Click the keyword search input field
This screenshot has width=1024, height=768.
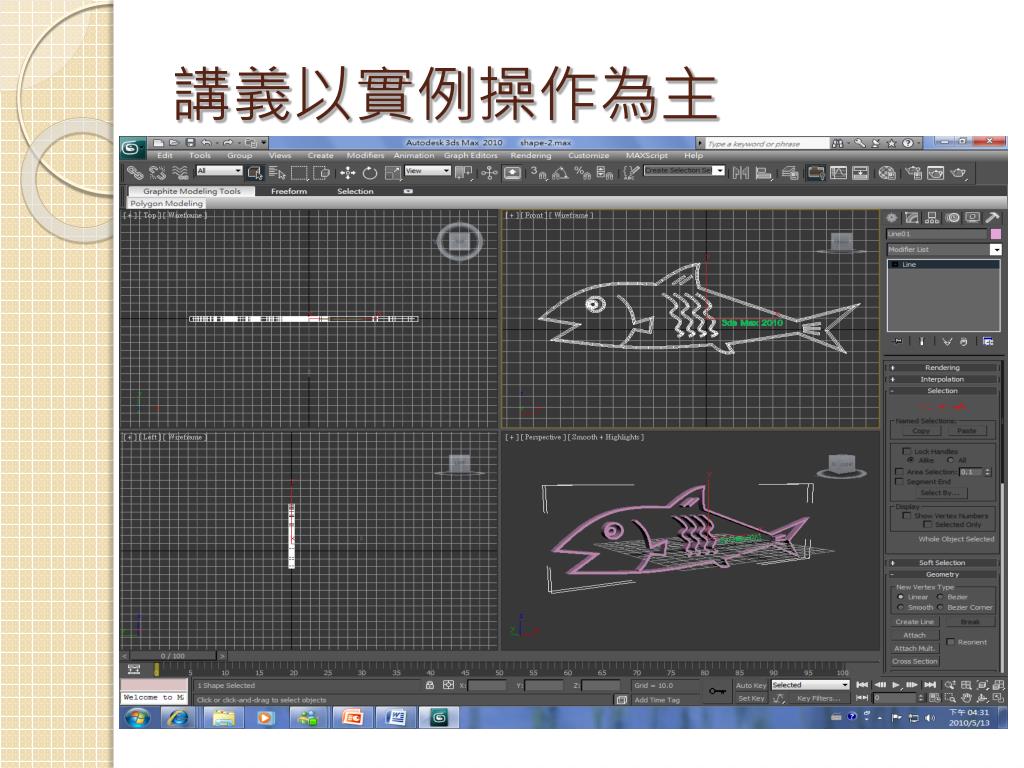765,143
